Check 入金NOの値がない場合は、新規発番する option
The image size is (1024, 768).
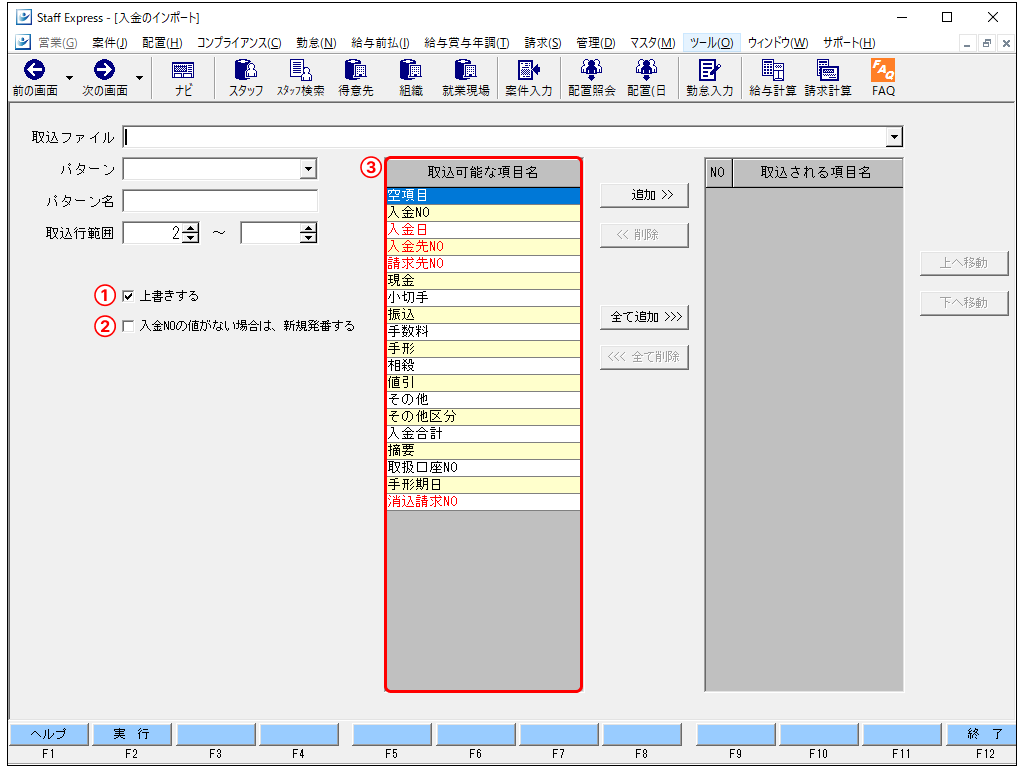127,325
